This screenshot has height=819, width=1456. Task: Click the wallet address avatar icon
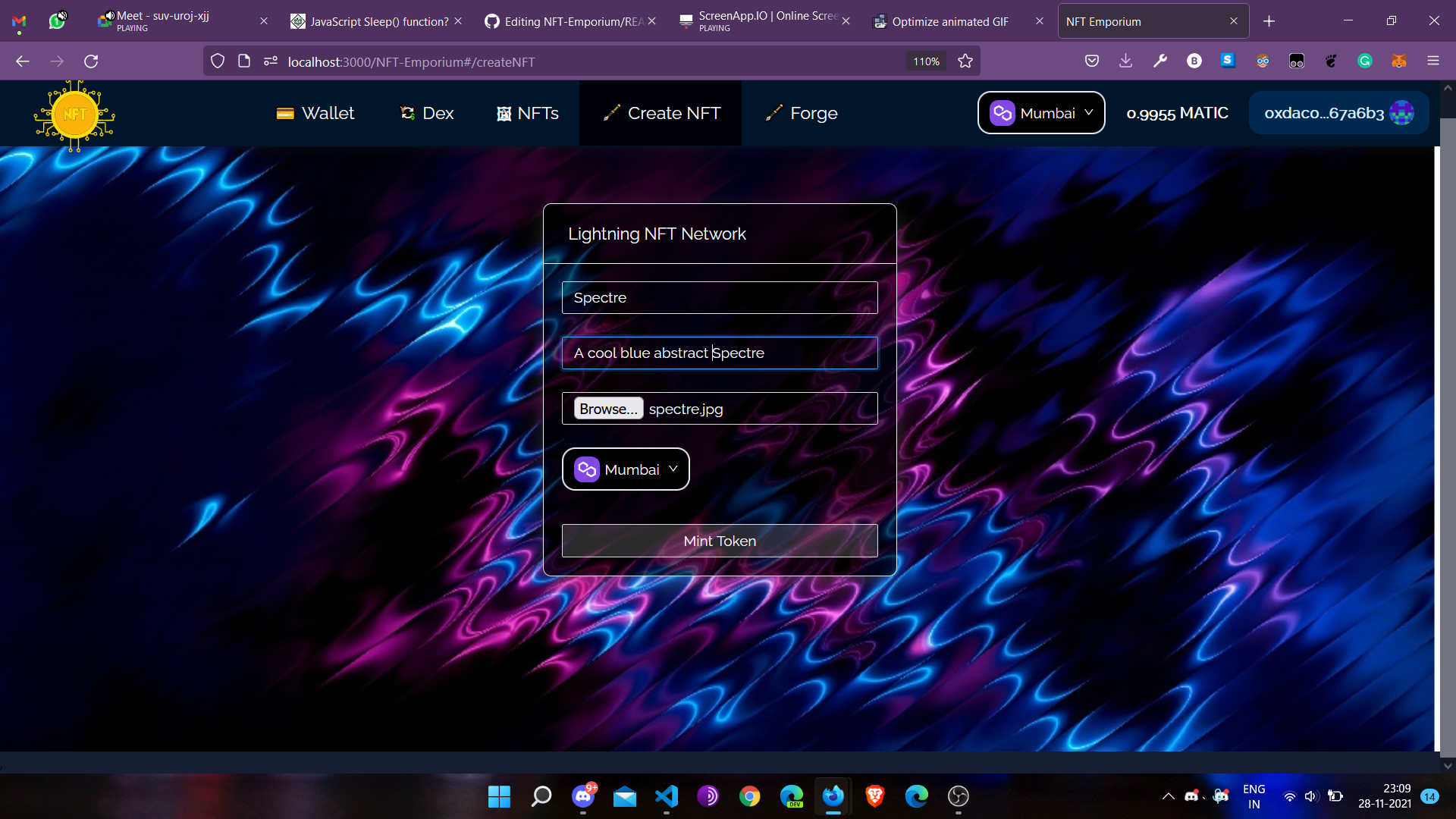[1401, 113]
